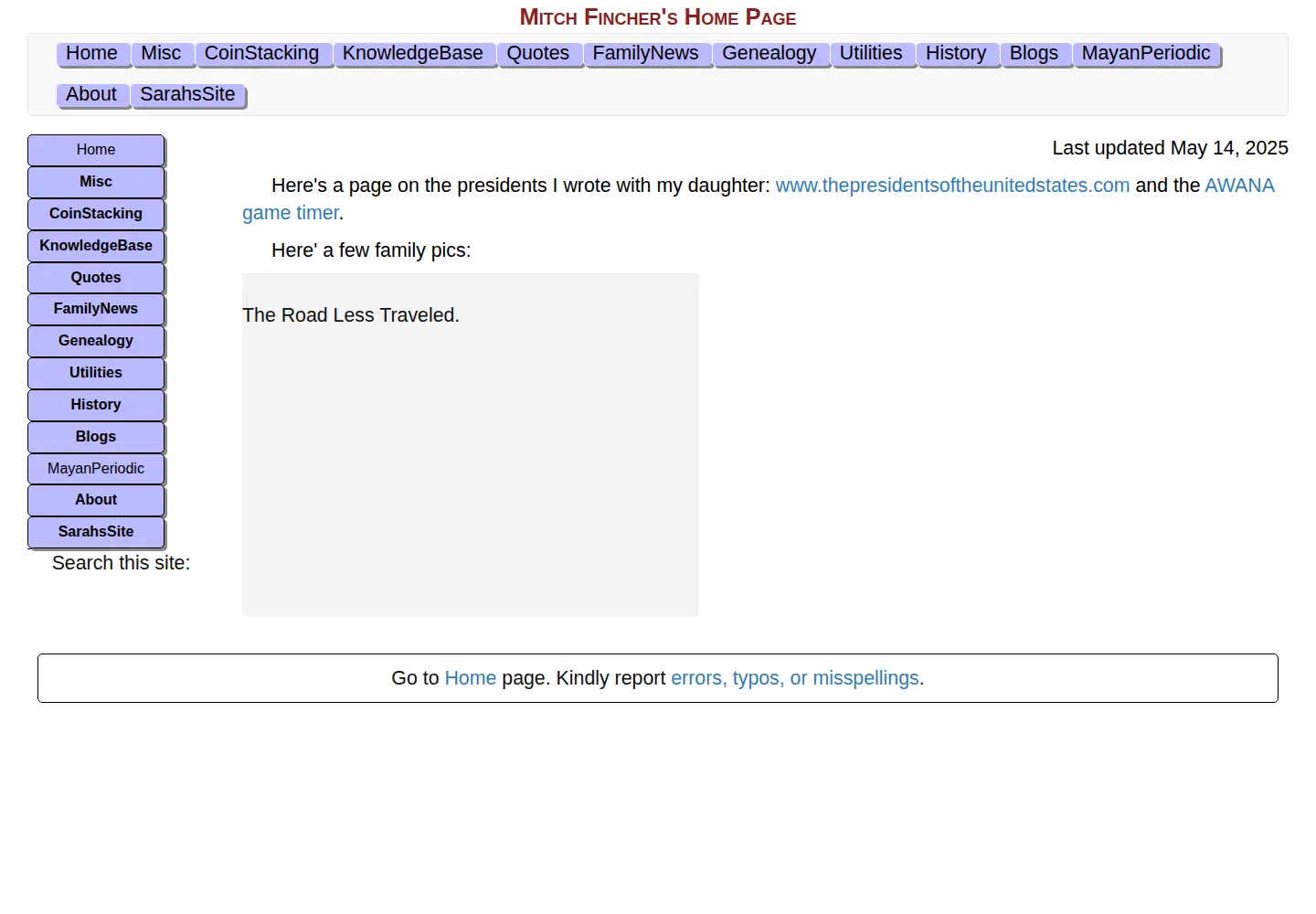Click the Mitch Fincher's Home Page title
1316x914 pixels.
[x=658, y=17]
